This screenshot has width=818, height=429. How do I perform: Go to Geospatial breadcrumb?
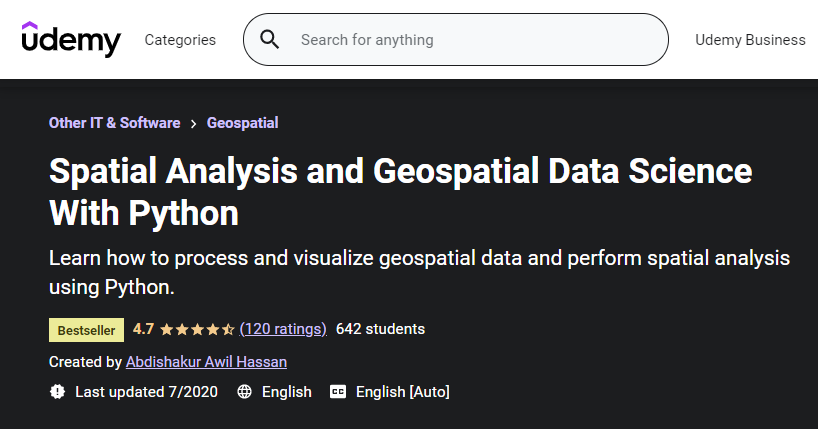[x=243, y=123]
